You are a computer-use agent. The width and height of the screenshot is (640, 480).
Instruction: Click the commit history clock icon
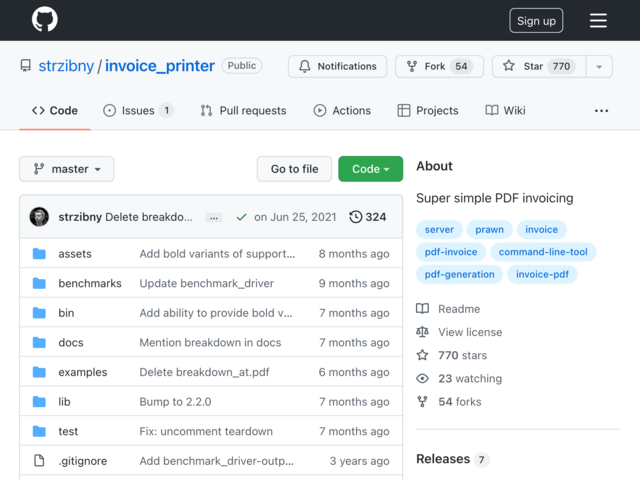tap(355, 217)
